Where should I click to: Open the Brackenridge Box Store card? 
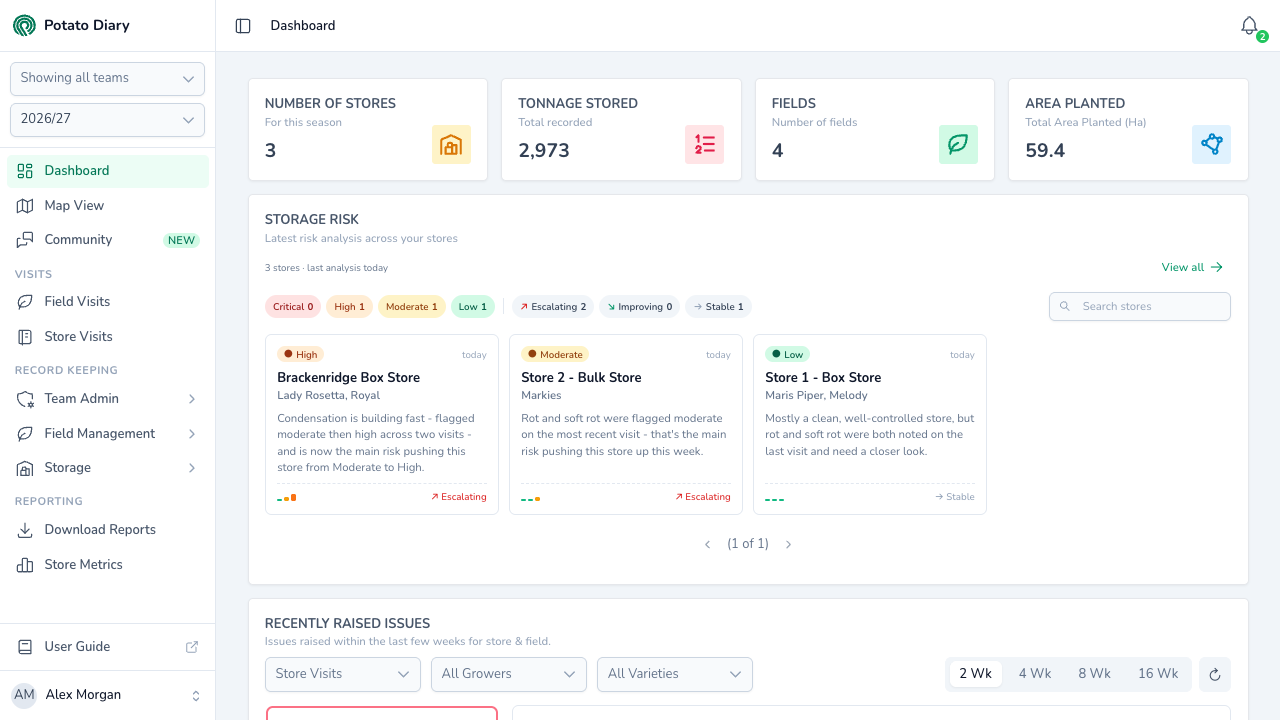[x=382, y=425]
